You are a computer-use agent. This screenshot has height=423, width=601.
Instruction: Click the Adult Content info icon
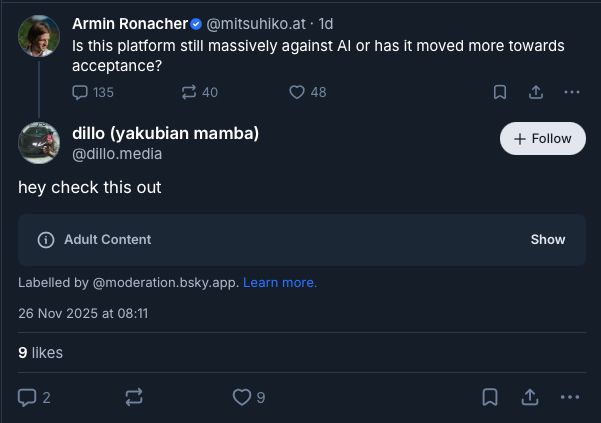click(45, 240)
